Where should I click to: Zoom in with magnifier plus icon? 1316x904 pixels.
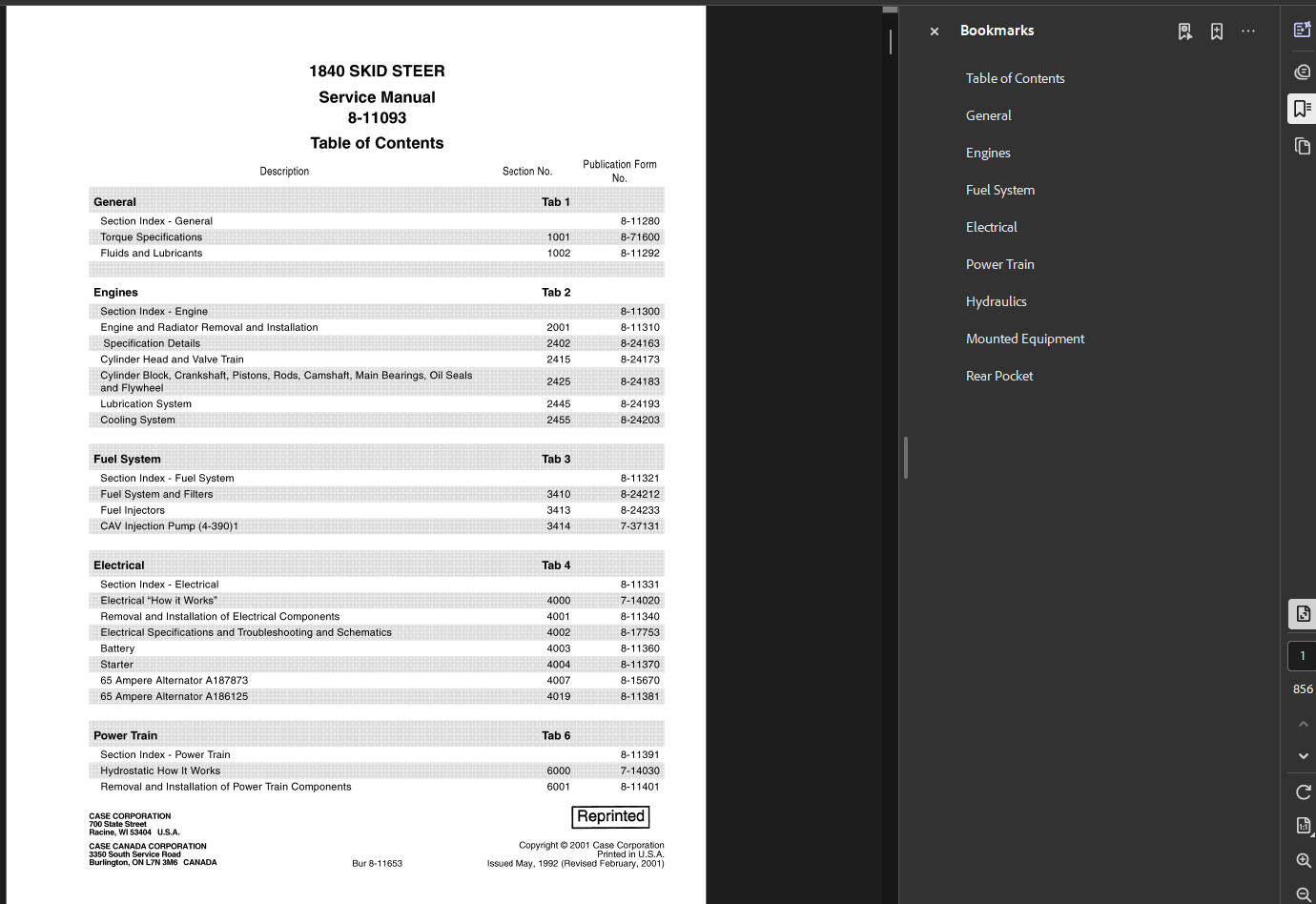click(x=1304, y=860)
